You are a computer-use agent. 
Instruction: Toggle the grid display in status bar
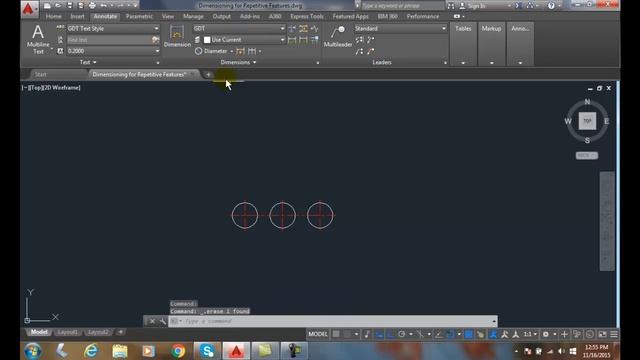click(336, 334)
